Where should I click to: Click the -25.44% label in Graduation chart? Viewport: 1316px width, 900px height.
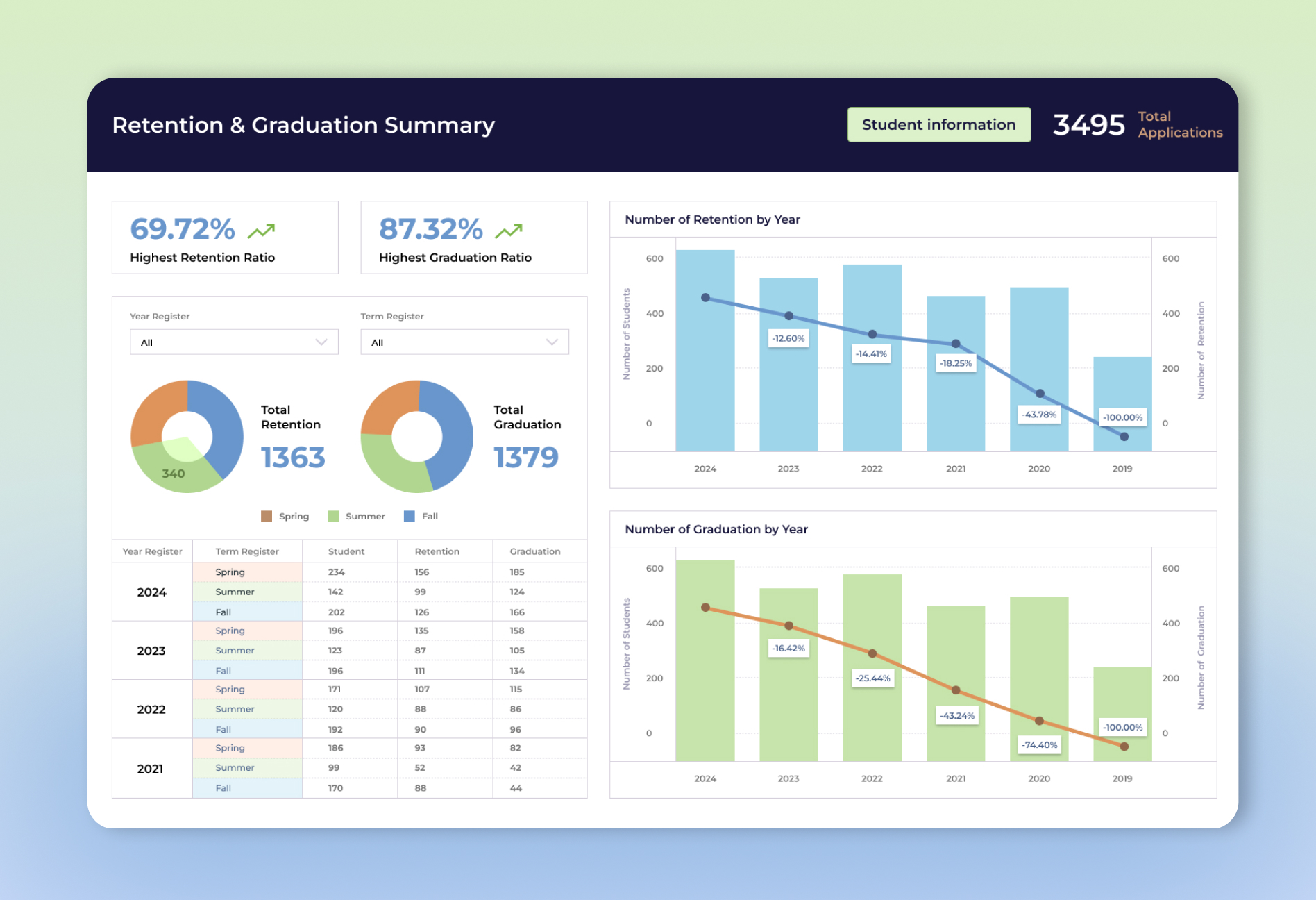click(872, 678)
